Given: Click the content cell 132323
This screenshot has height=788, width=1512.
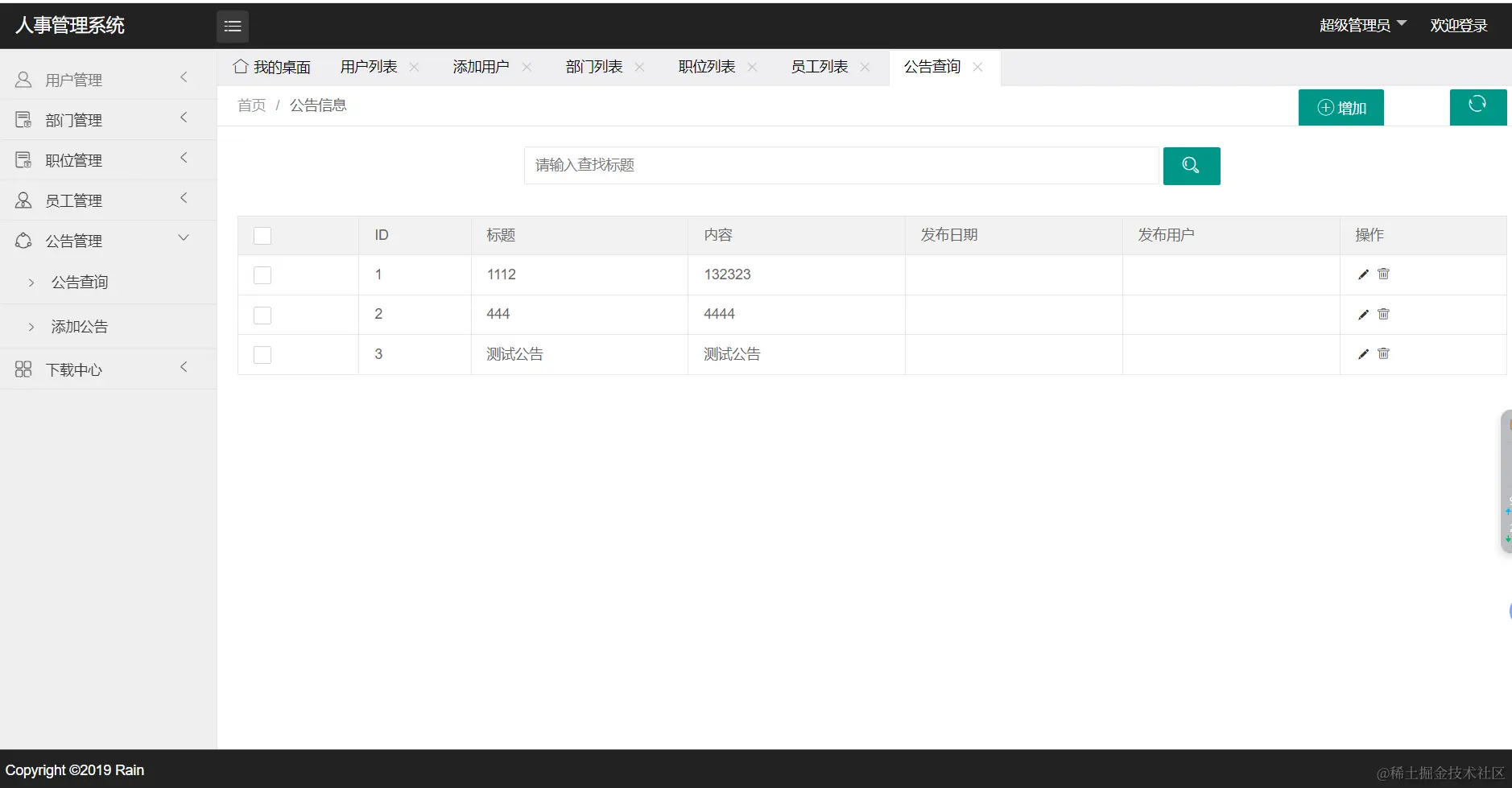Looking at the screenshot, I should [x=727, y=274].
